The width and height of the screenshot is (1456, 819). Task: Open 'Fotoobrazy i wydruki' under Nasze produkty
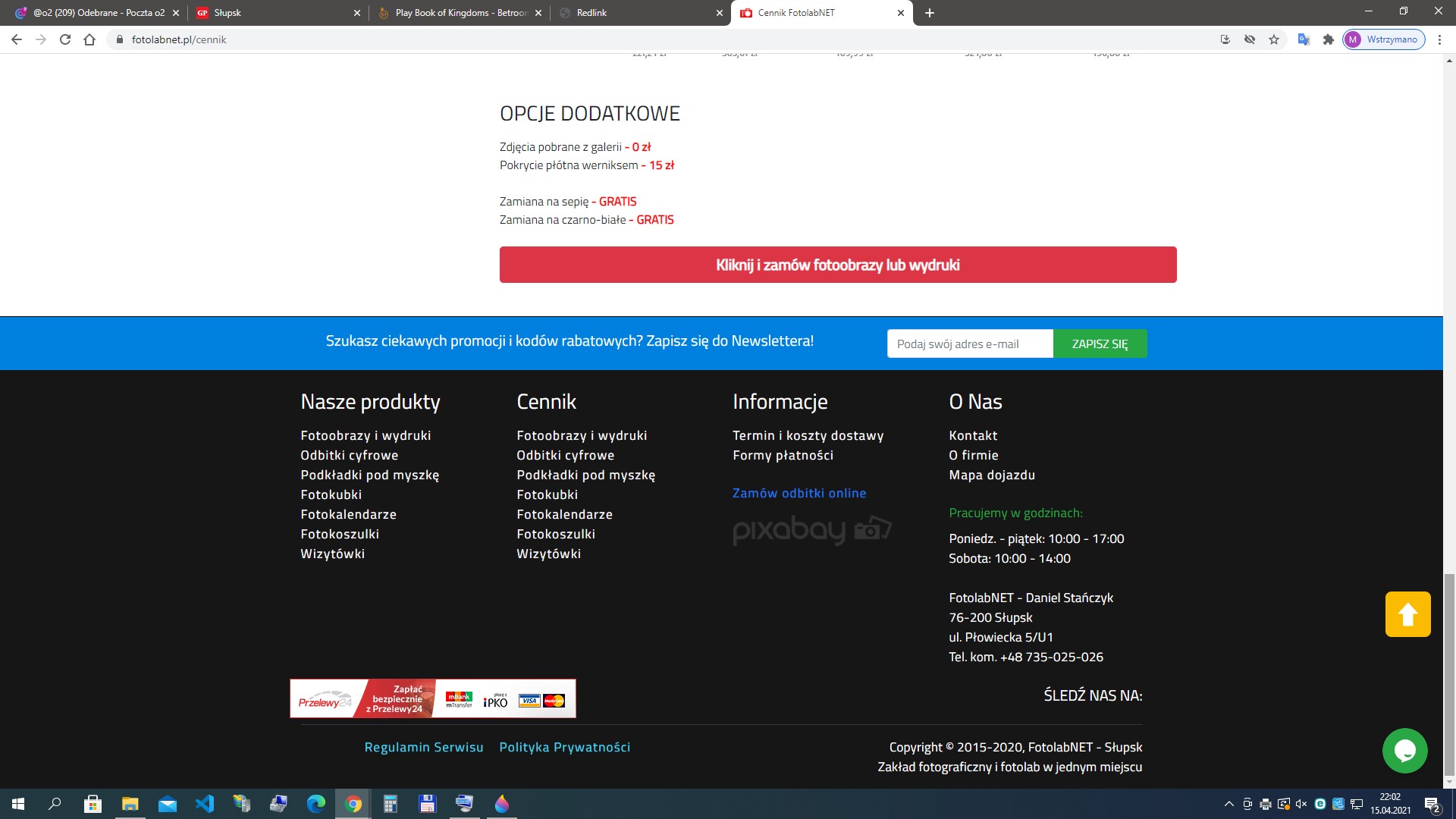click(x=366, y=435)
